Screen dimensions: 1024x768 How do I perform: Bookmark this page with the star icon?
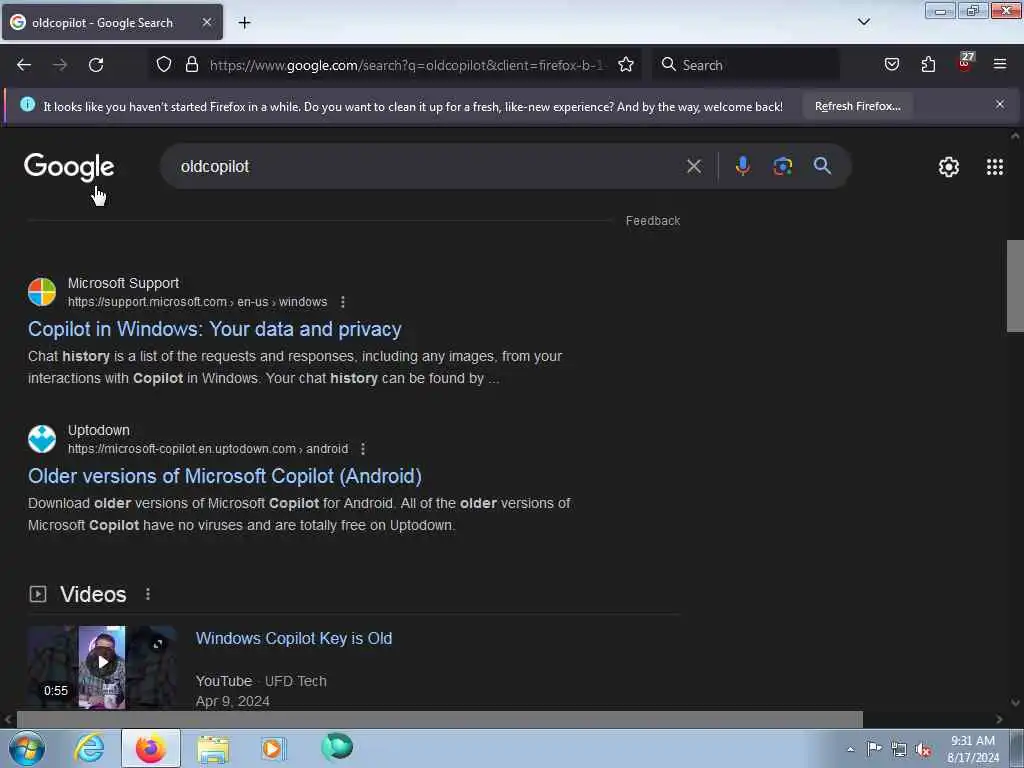pos(626,64)
